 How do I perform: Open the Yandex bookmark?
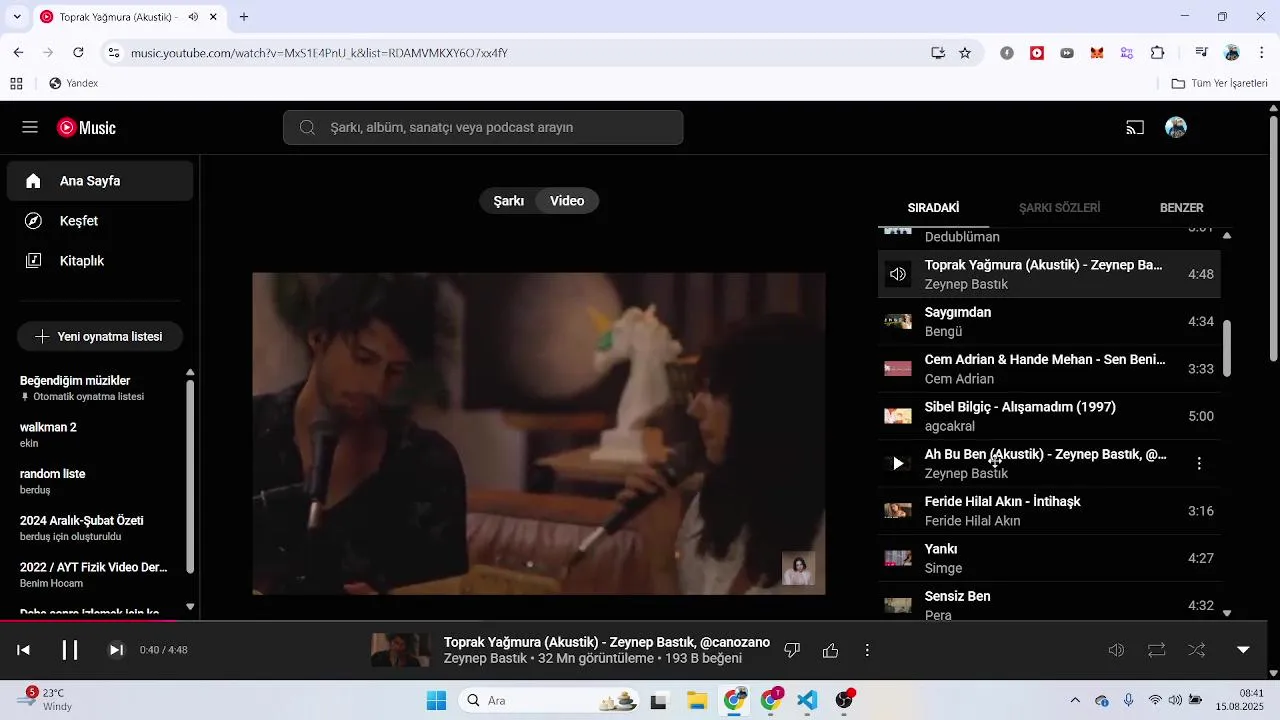74,83
